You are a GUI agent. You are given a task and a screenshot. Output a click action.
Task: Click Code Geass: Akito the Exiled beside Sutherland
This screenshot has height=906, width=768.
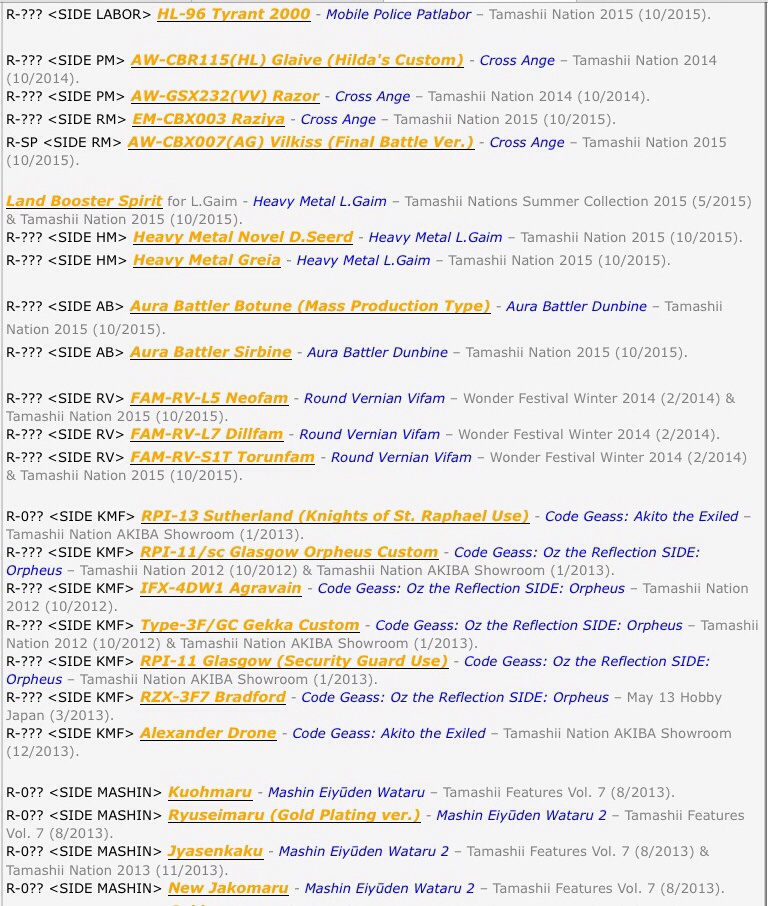641,516
